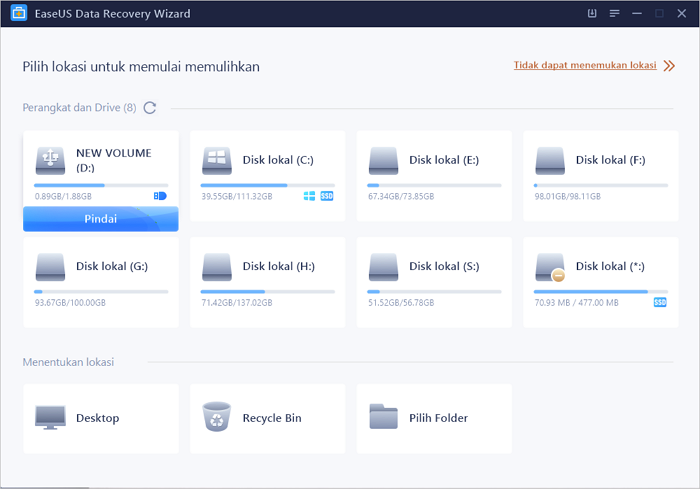Select the Disk lokal (*:) label
Screen dimensions: 700x489
tap(610, 266)
